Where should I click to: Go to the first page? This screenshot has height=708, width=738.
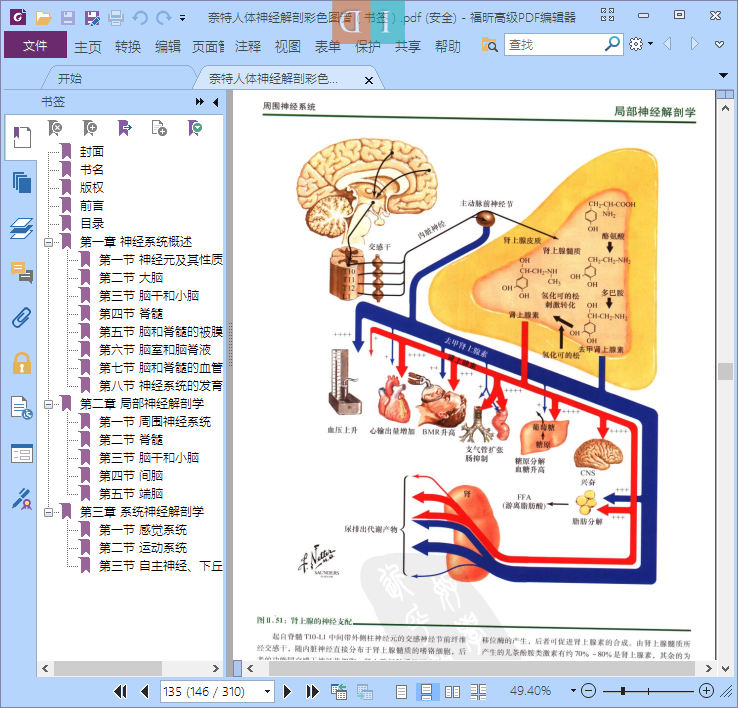click(120, 691)
